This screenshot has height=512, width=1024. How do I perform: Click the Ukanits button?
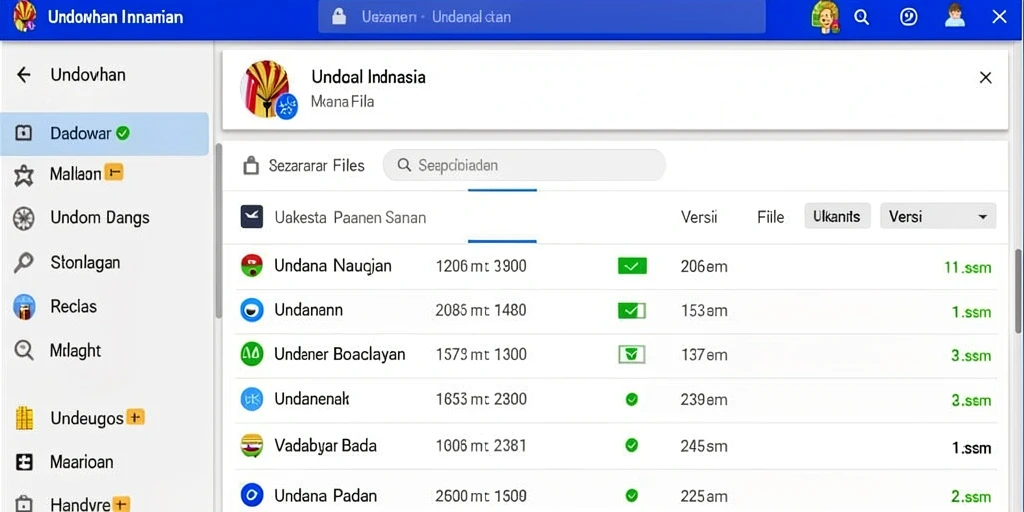click(x=837, y=216)
